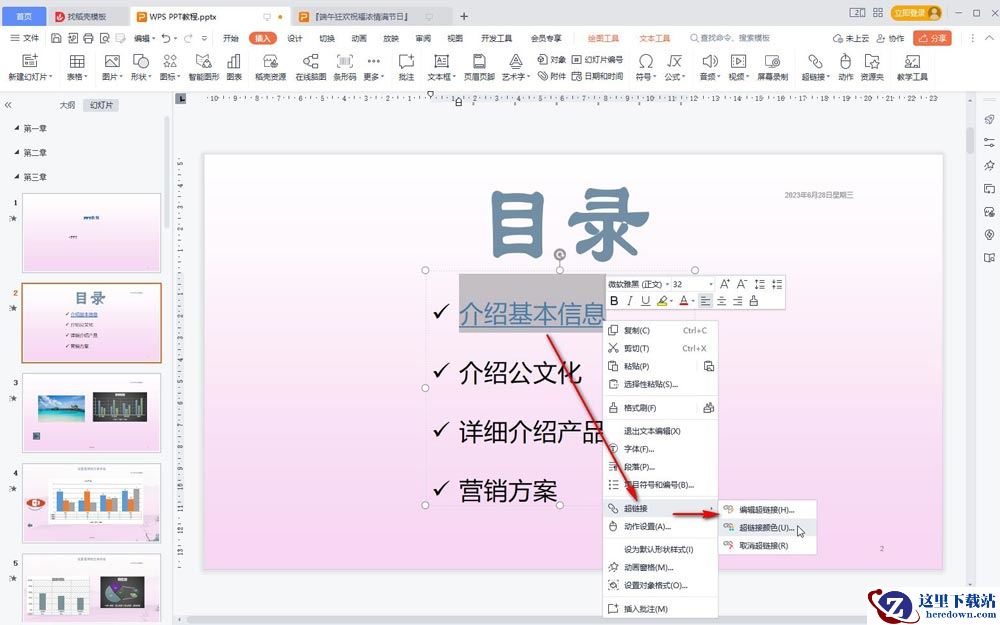The width and height of the screenshot is (1000, 625).
Task: Click the 页眉页脚 header footer icon
Action: pos(479,61)
